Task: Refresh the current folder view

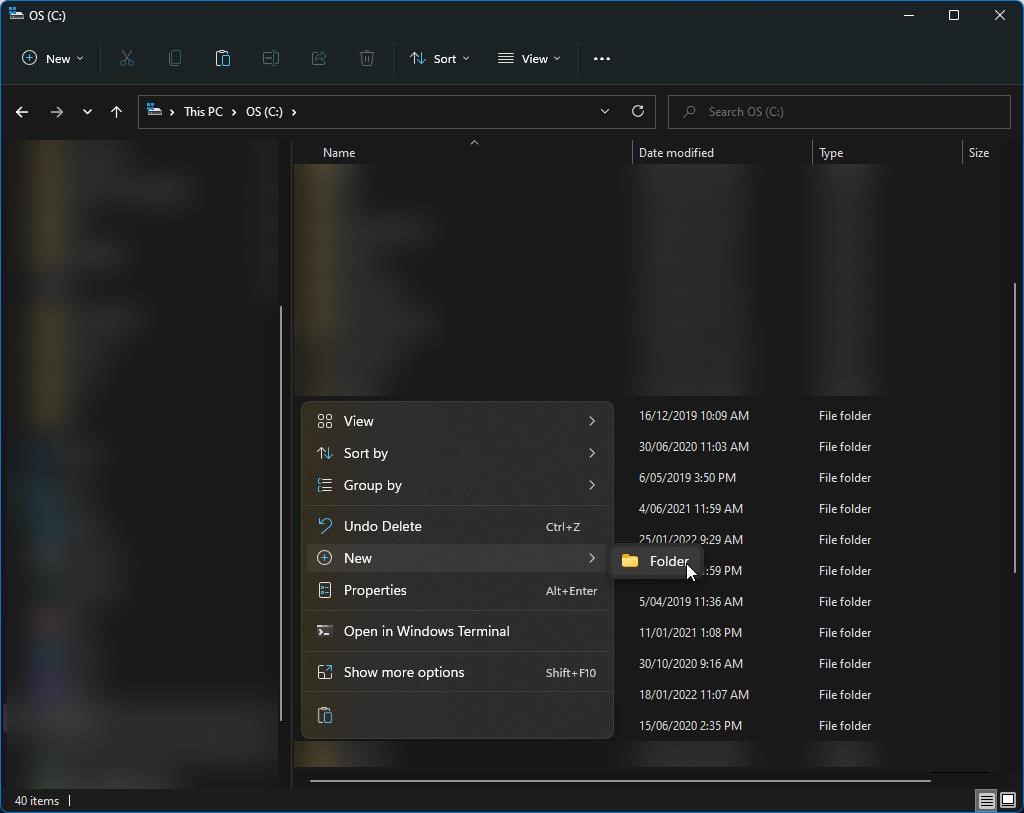Action: point(638,112)
